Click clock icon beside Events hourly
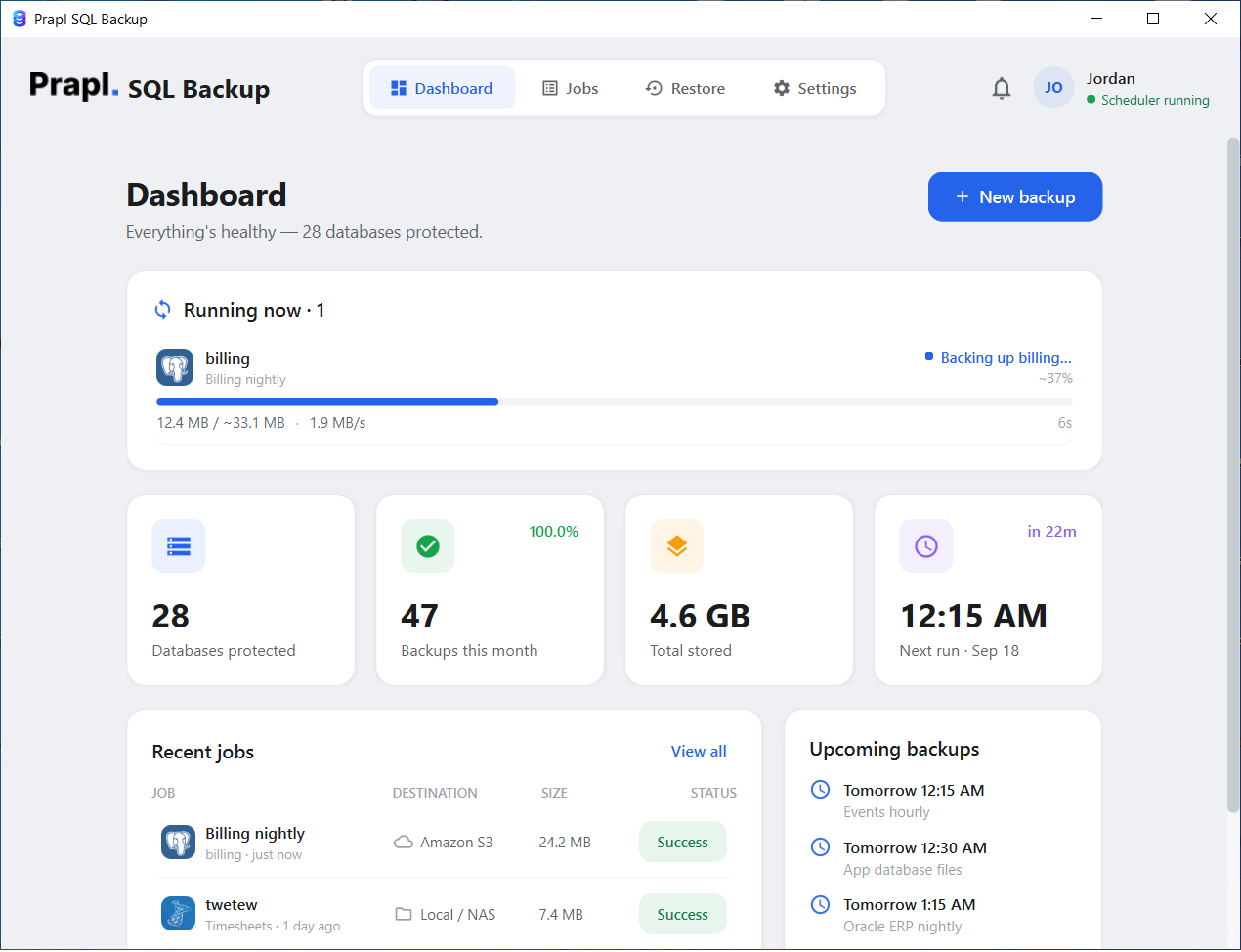 pyautogui.click(x=821, y=790)
